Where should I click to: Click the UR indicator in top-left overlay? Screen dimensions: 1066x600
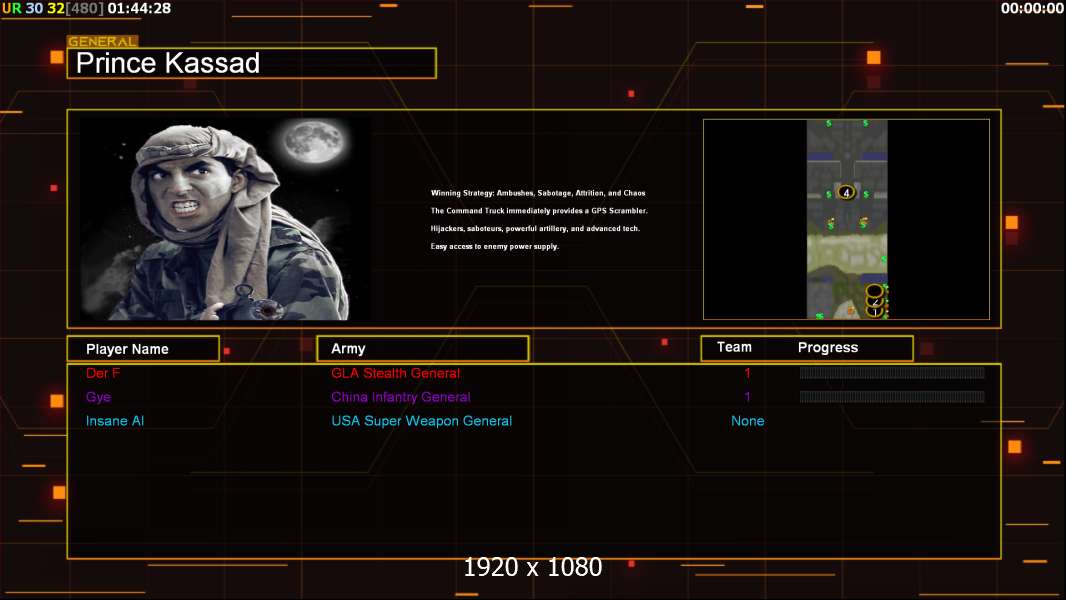[x=11, y=8]
